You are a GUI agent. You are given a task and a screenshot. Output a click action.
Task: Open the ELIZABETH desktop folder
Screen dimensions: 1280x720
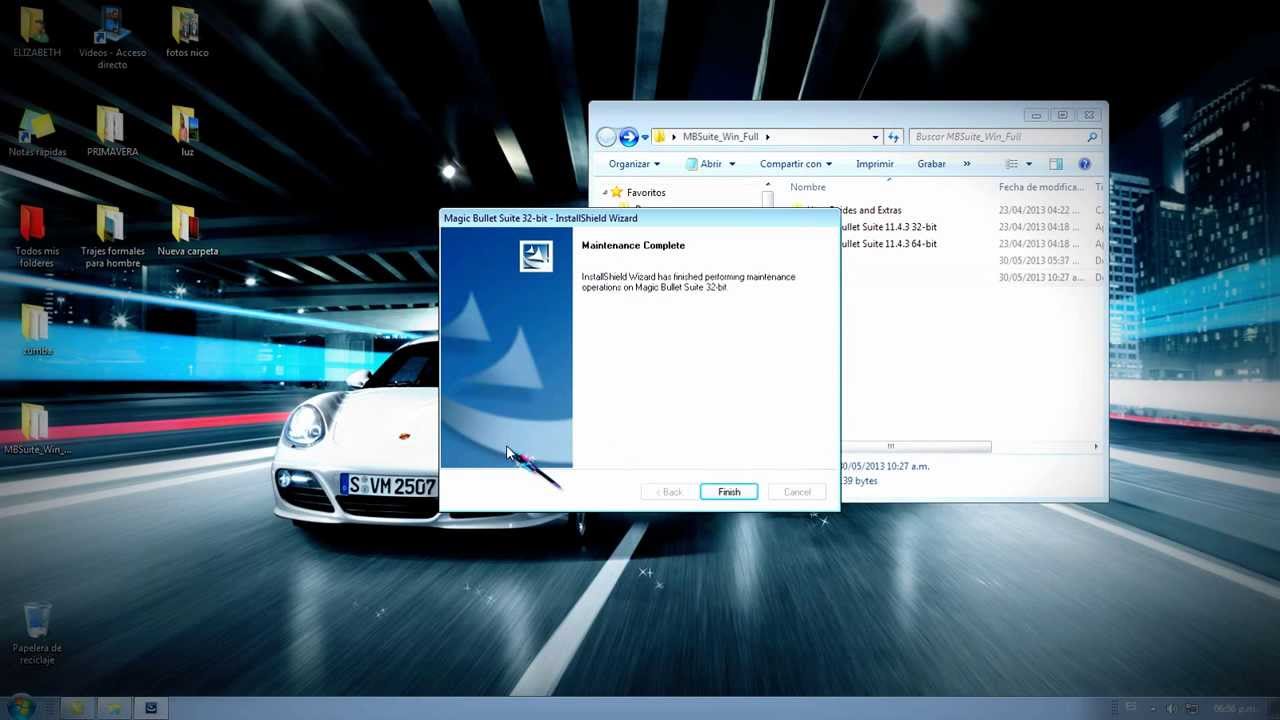coord(36,33)
